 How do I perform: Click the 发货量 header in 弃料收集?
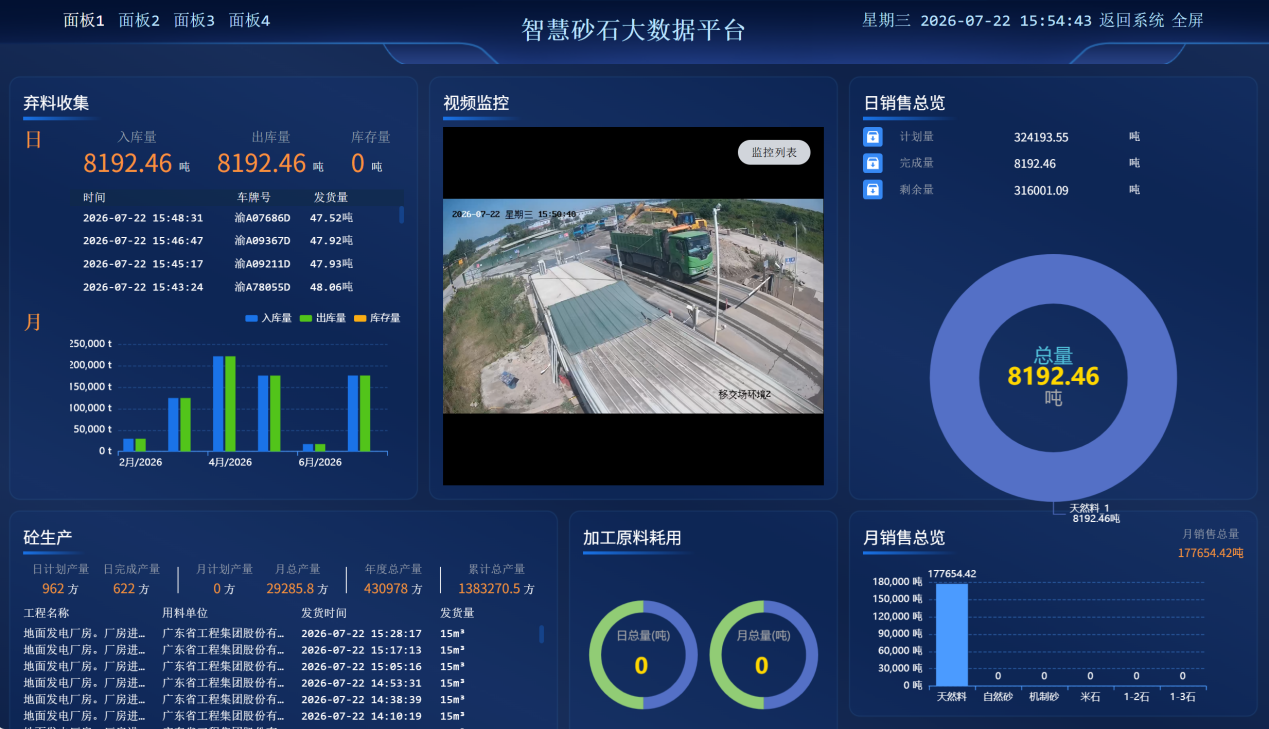[331, 197]
